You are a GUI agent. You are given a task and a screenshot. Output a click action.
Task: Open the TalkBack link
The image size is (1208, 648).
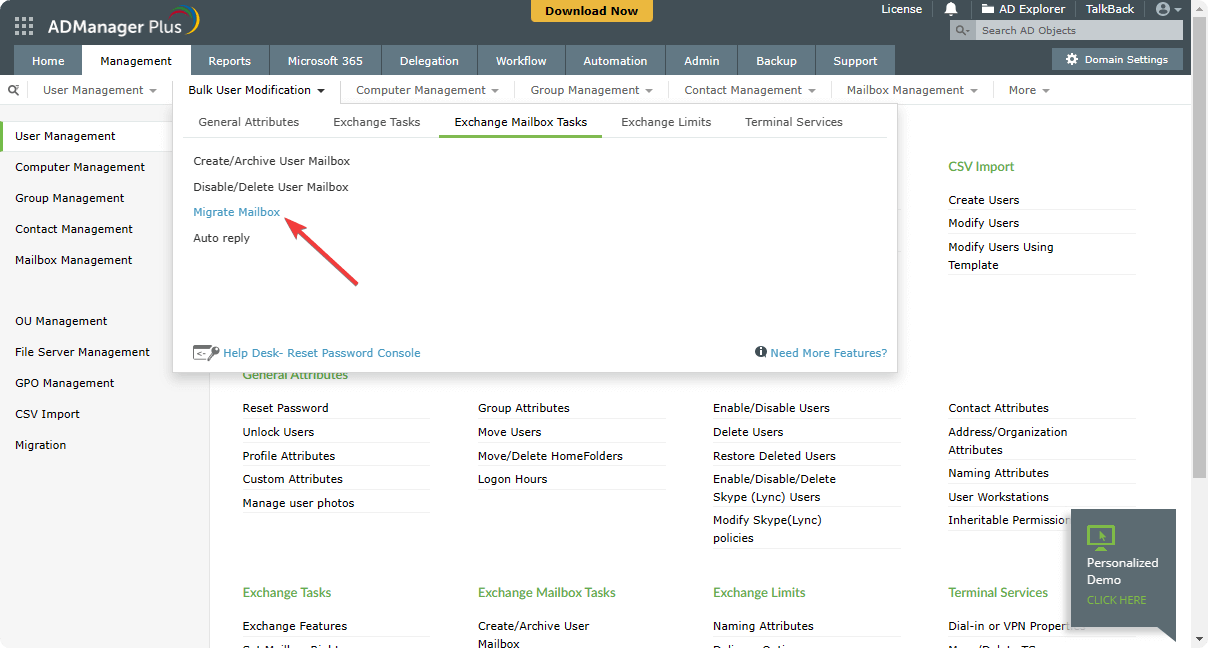pos(1110,9)
